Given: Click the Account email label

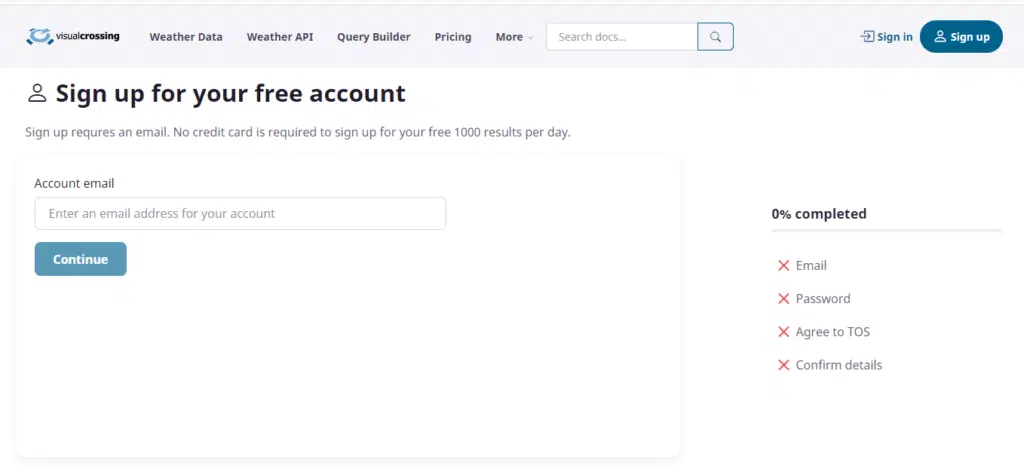Looking at the screenshot, I should tap(74, 184).
